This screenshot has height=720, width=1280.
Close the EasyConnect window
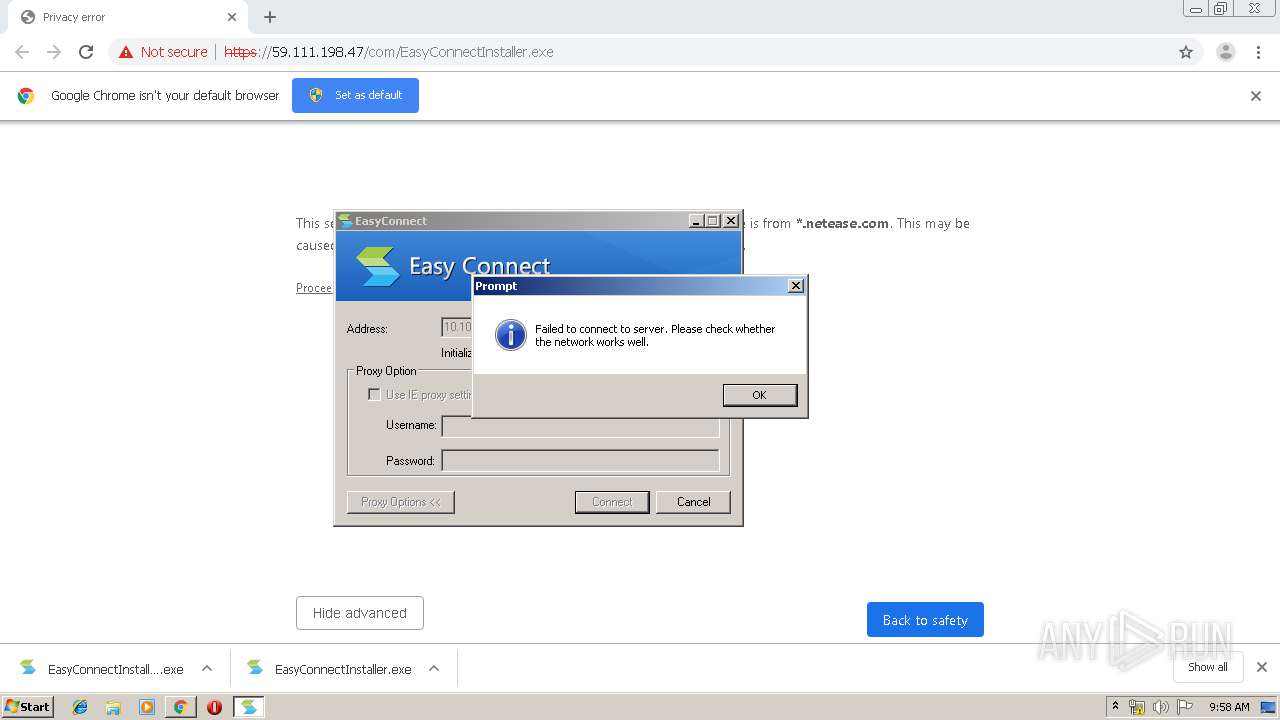[731, 221]
